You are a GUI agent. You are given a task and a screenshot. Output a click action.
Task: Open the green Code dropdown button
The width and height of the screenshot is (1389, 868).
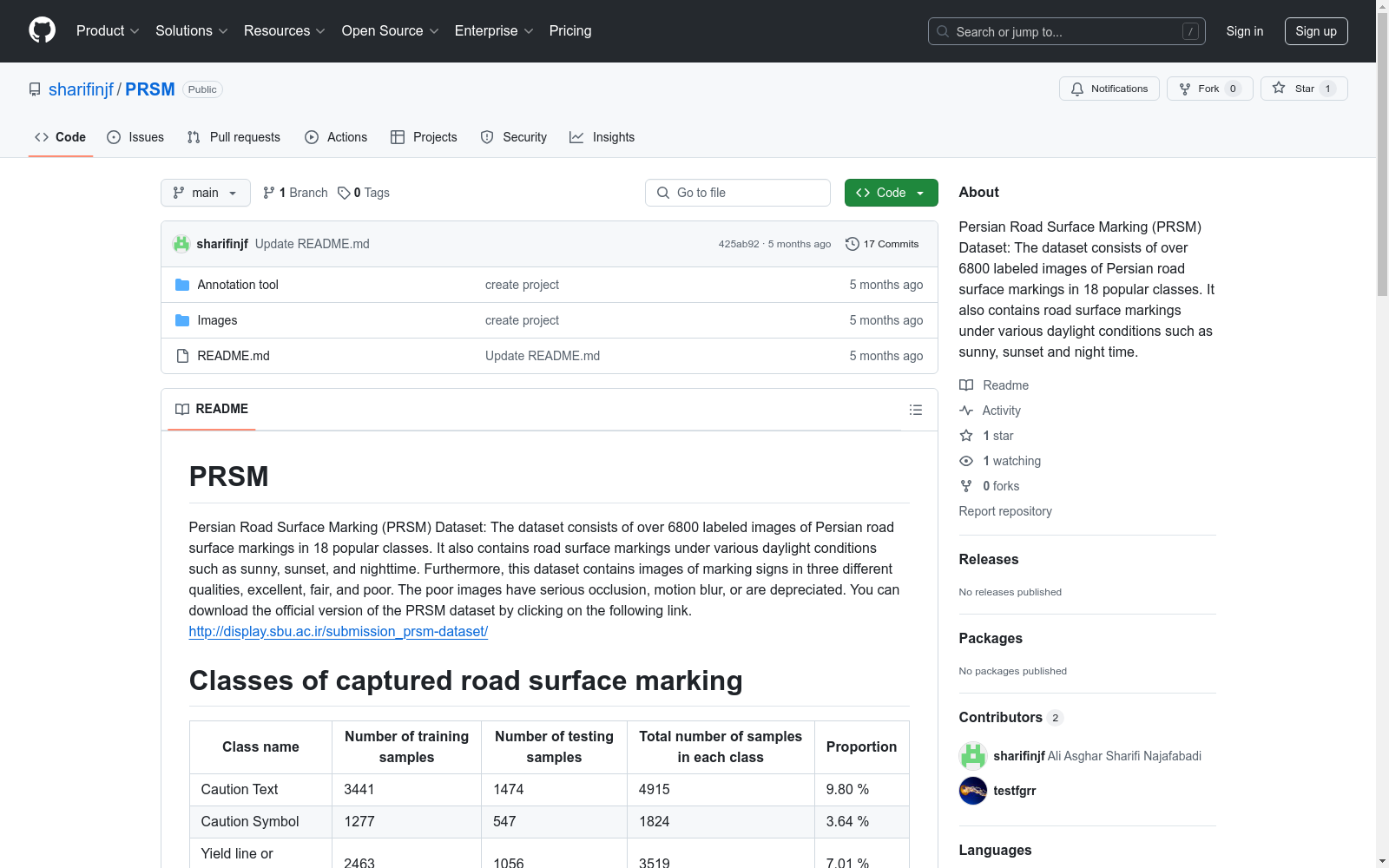pyautogui.click(x=891, y=193)
